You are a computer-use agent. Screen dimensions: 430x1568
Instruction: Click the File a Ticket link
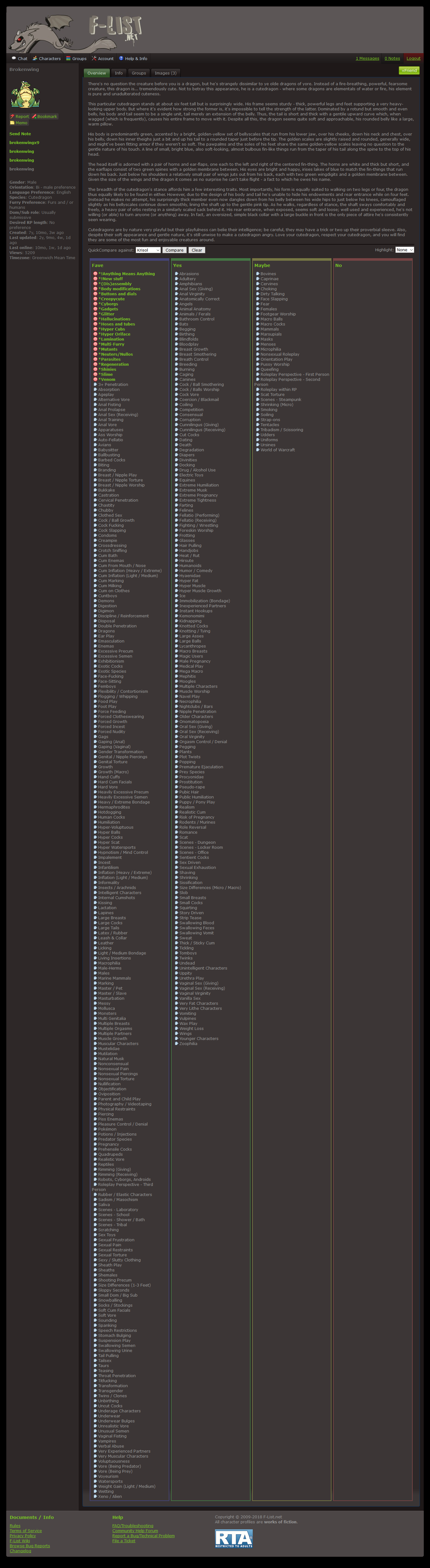pos(124,1541)
